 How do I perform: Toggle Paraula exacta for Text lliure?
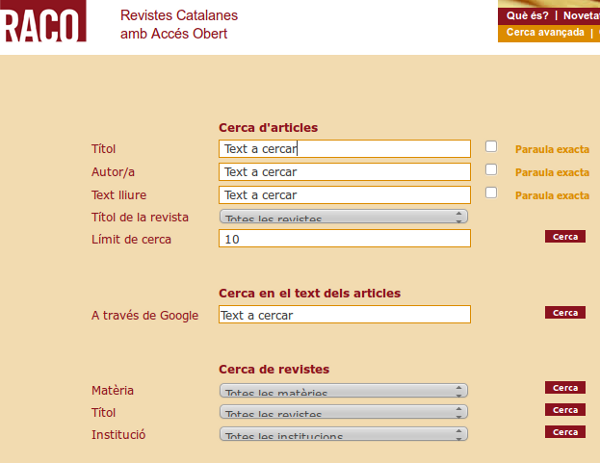[491, 193]
